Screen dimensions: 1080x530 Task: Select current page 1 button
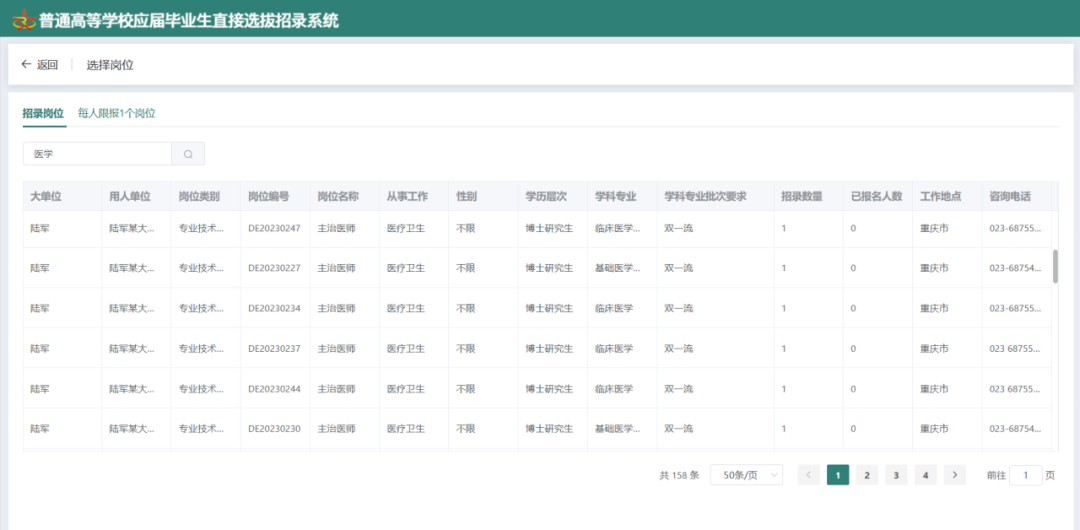pos(838,475)
